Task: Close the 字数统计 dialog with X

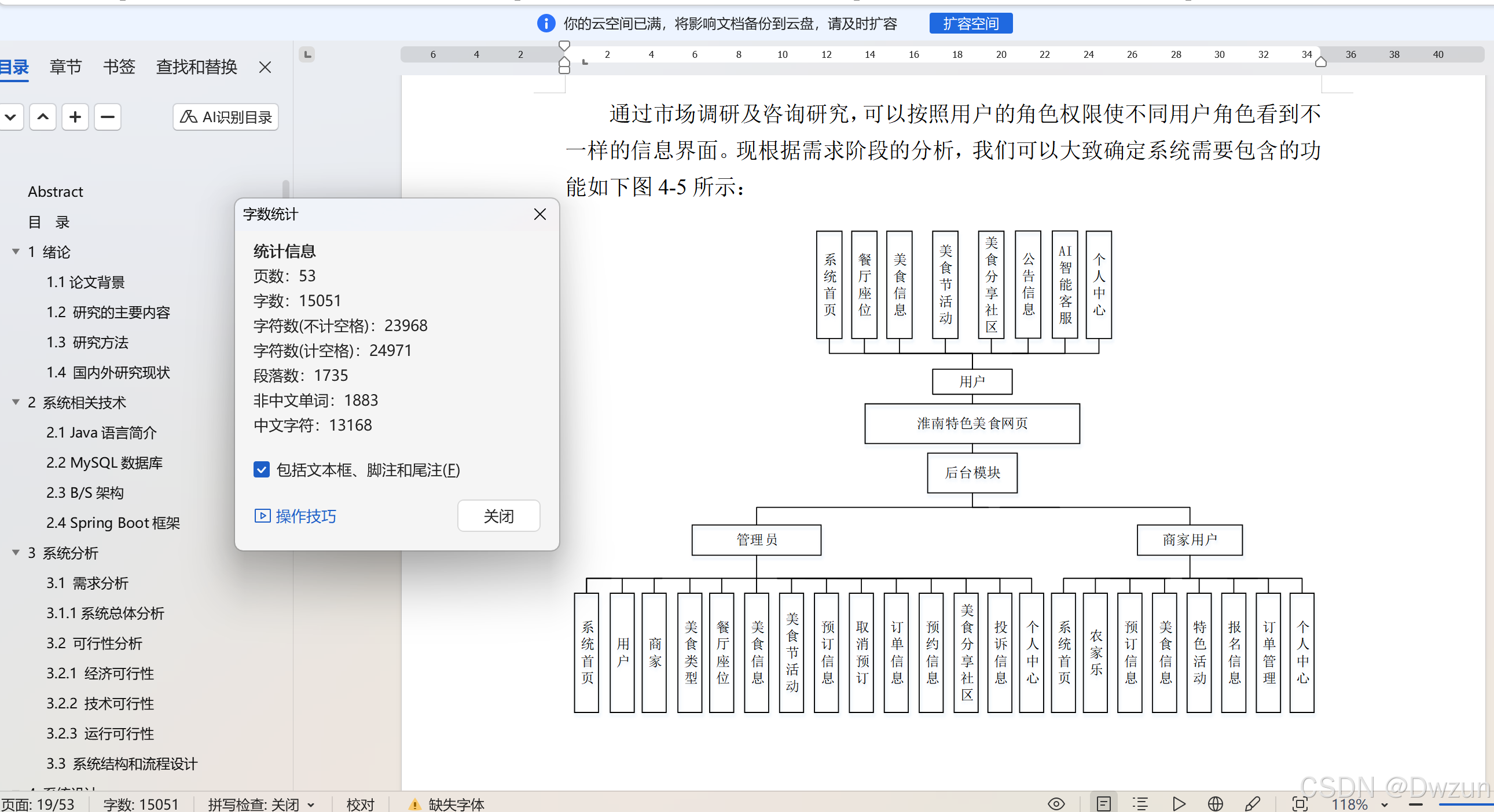Action: click(x=540, y=214)
